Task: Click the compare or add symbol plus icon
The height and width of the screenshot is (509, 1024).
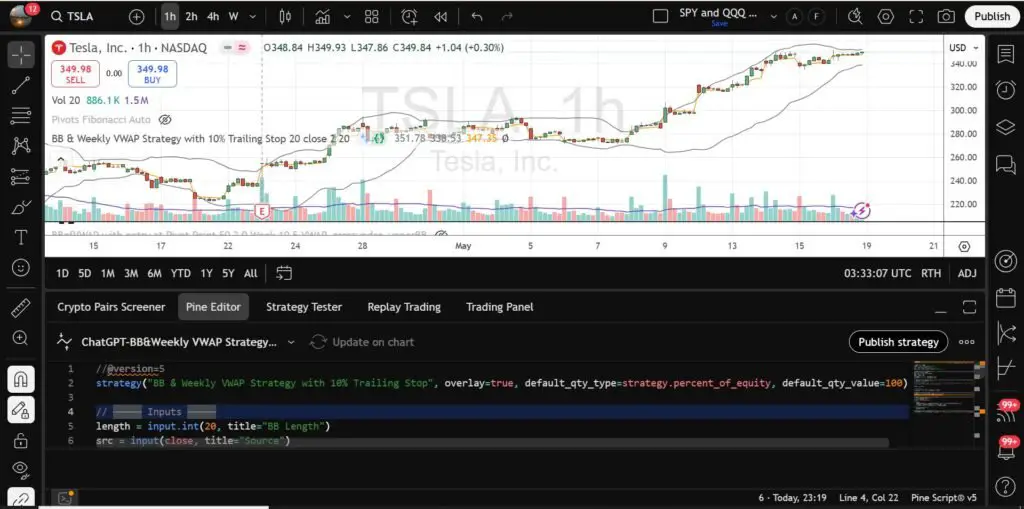Action: pos(136,17)
